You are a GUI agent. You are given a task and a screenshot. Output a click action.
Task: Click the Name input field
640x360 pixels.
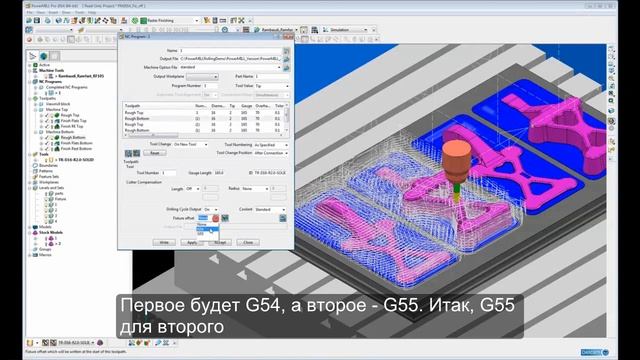[231, 51]
